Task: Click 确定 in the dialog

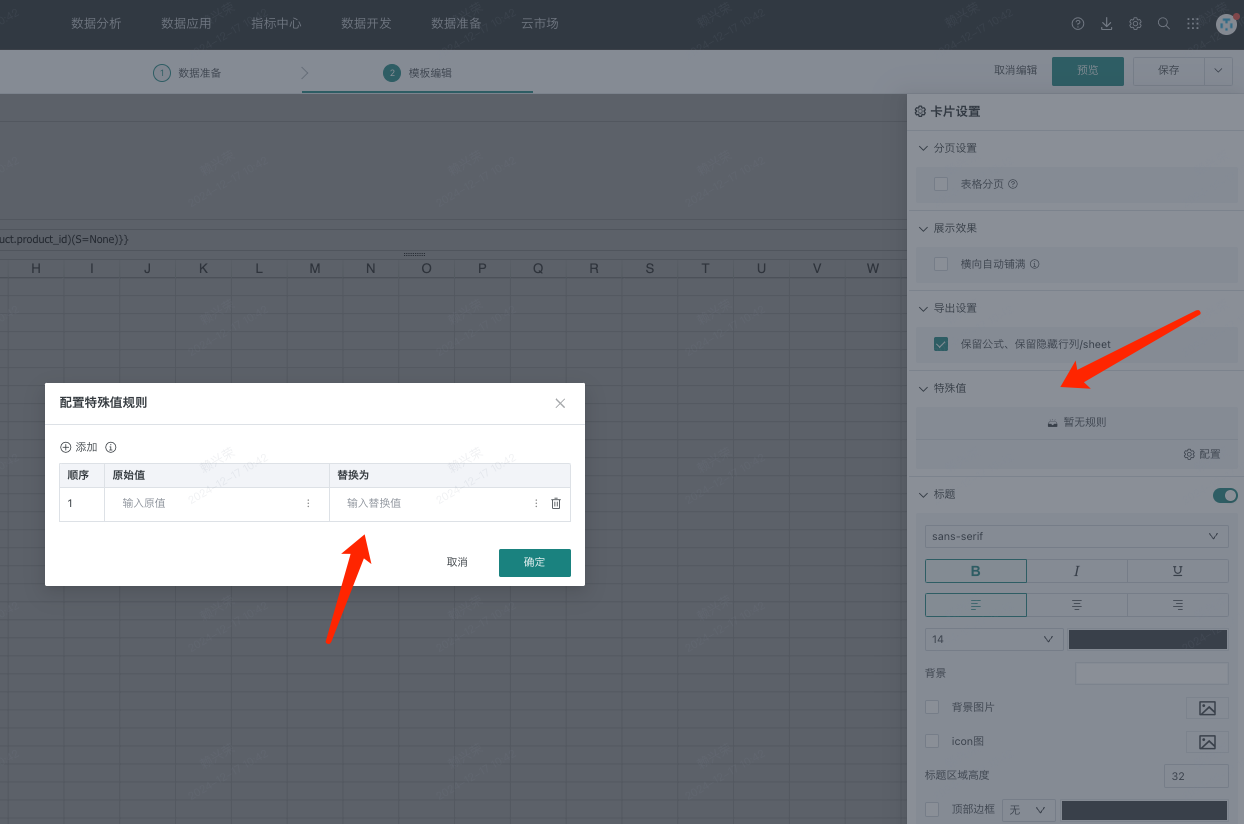Action: coord(535,562)
